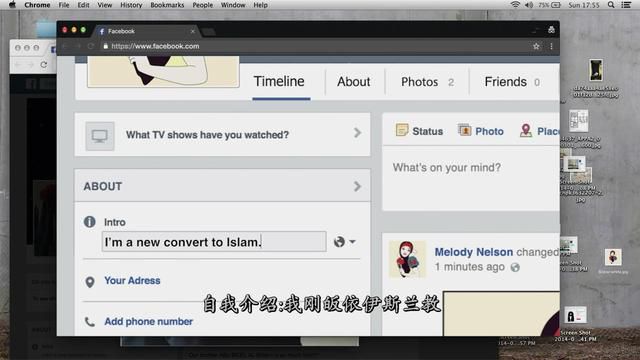Open Melody Nelson's profile picture thumbnail
The height and width of the screenshot is (360, 640).
point(407,259)
